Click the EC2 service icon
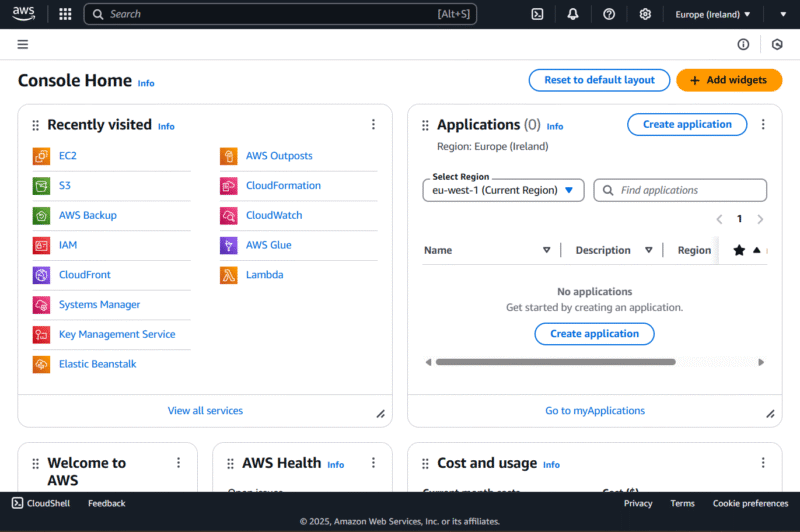This screenshot has width=800, height=532. pyautogui.click(x=41, y=156)
